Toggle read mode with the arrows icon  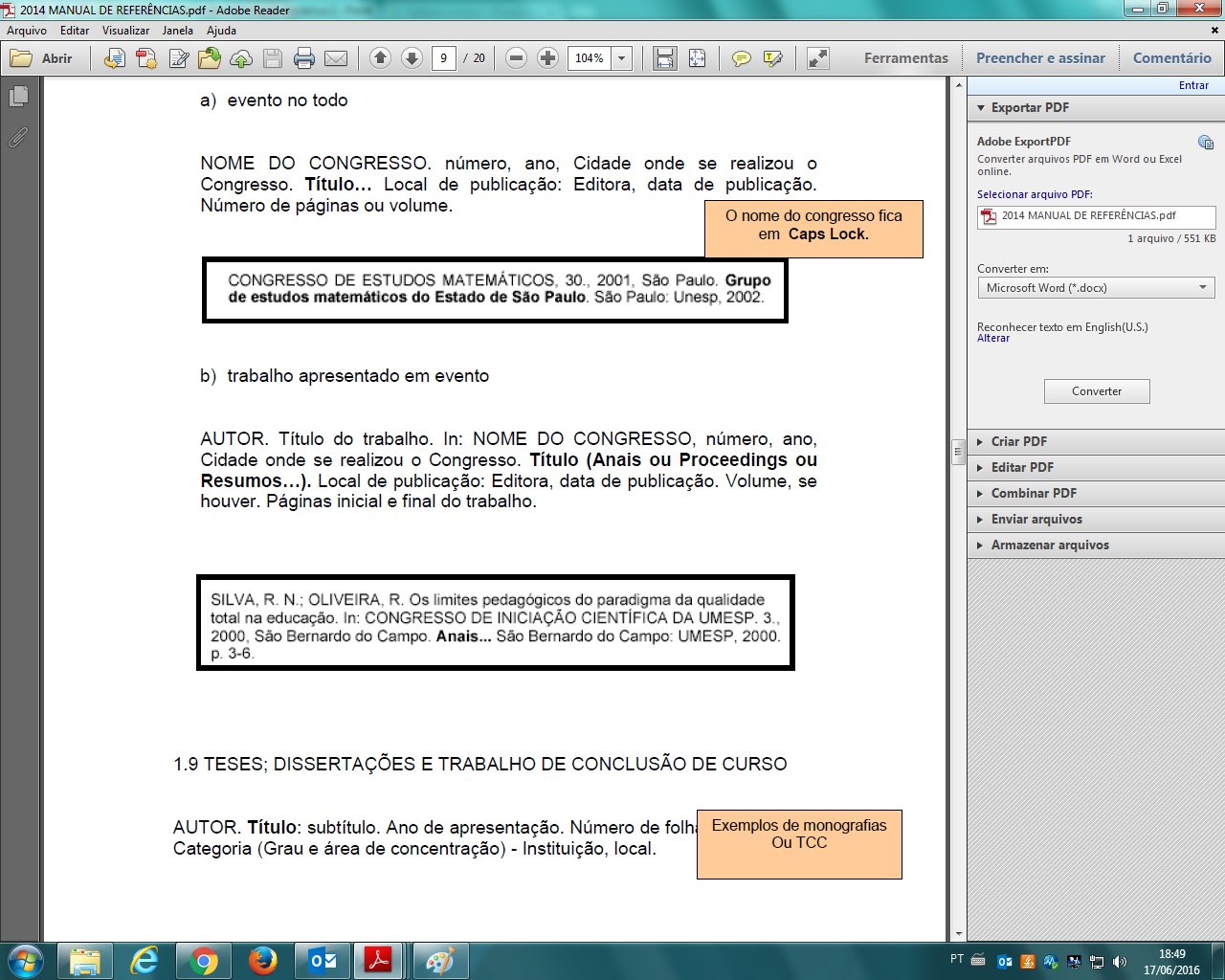(817, 58)
